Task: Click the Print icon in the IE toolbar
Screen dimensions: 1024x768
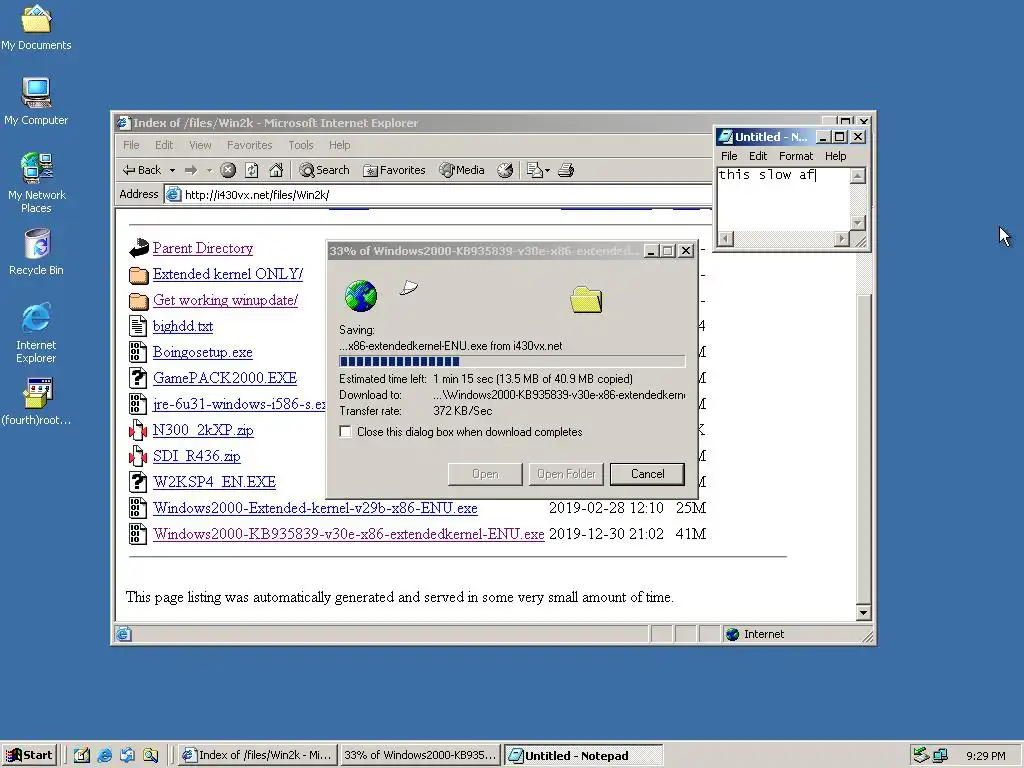Action: 566,170
